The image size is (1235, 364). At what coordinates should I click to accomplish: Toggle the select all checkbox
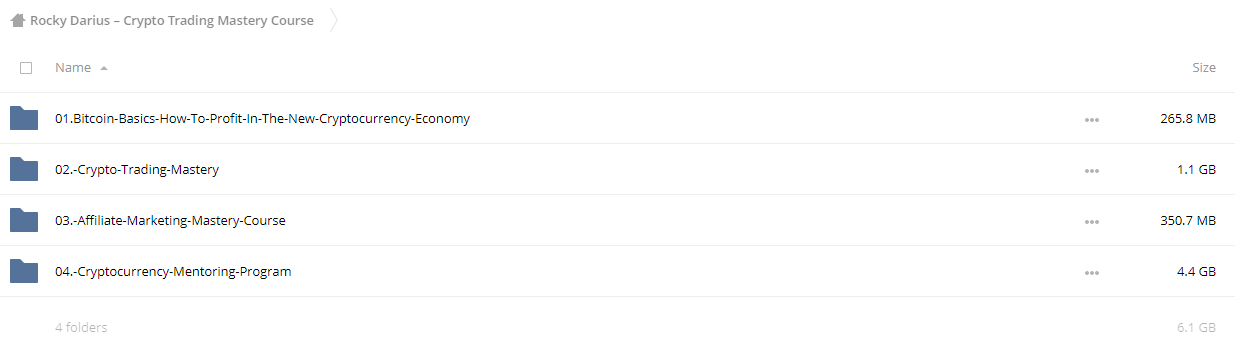[26, 68]
